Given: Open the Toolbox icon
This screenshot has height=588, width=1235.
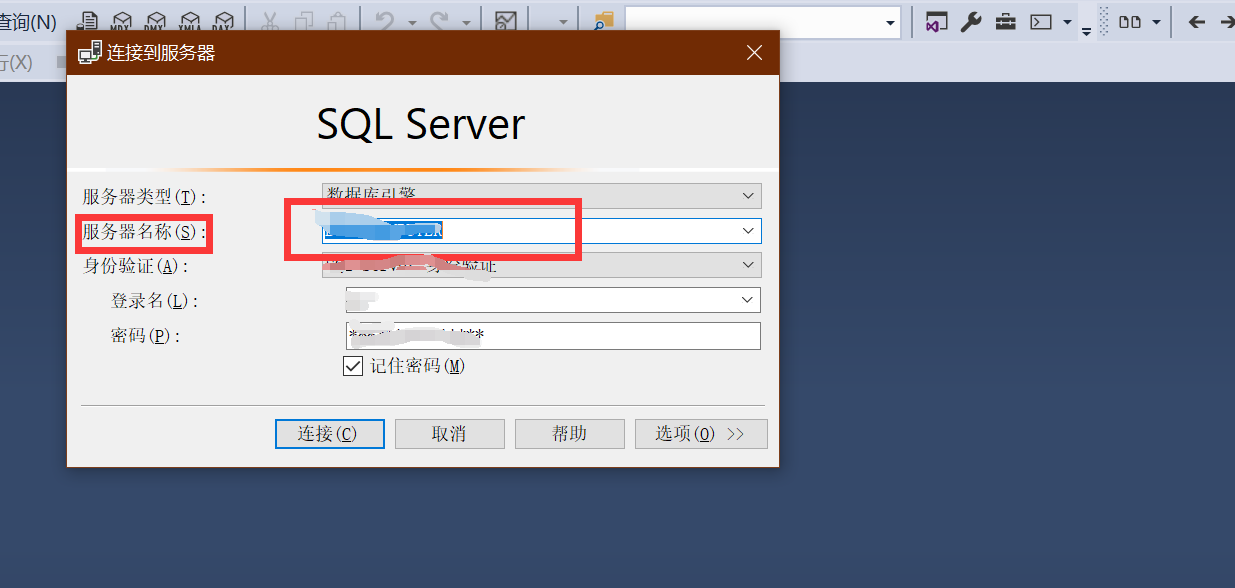Looking at the screenshot, I should (x=1006, y=22).
